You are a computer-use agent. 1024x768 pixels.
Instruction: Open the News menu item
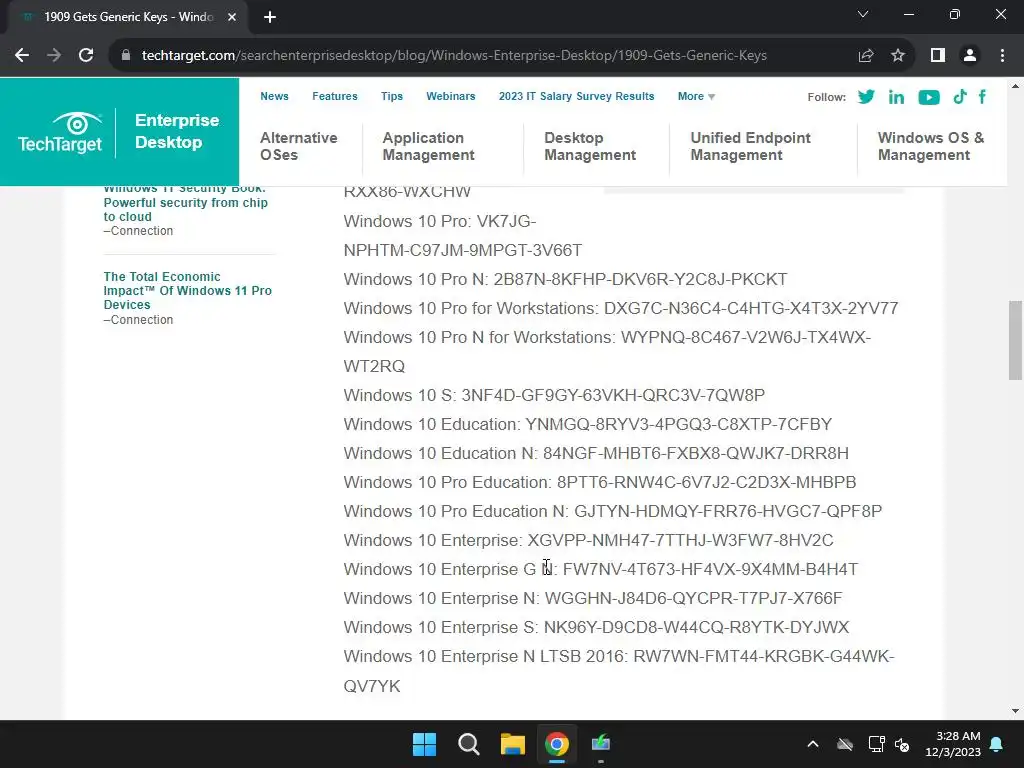click(x=274, y=96)
